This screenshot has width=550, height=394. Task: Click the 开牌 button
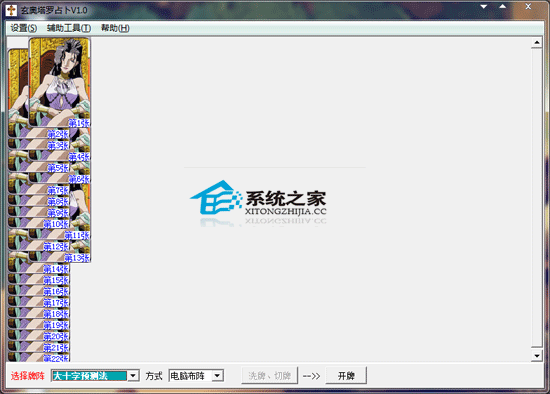tap(346, 376)
